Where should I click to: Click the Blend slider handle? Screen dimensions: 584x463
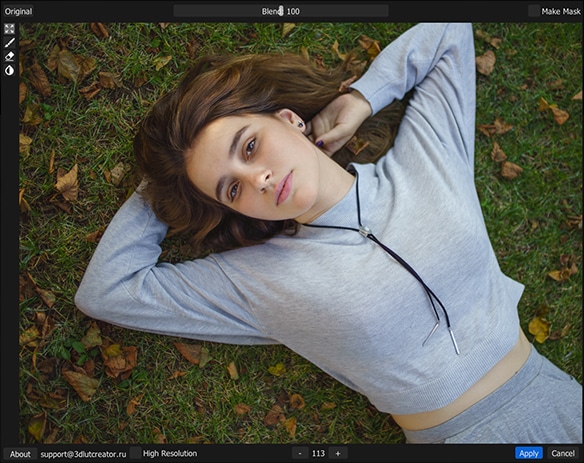coord(281,11)
